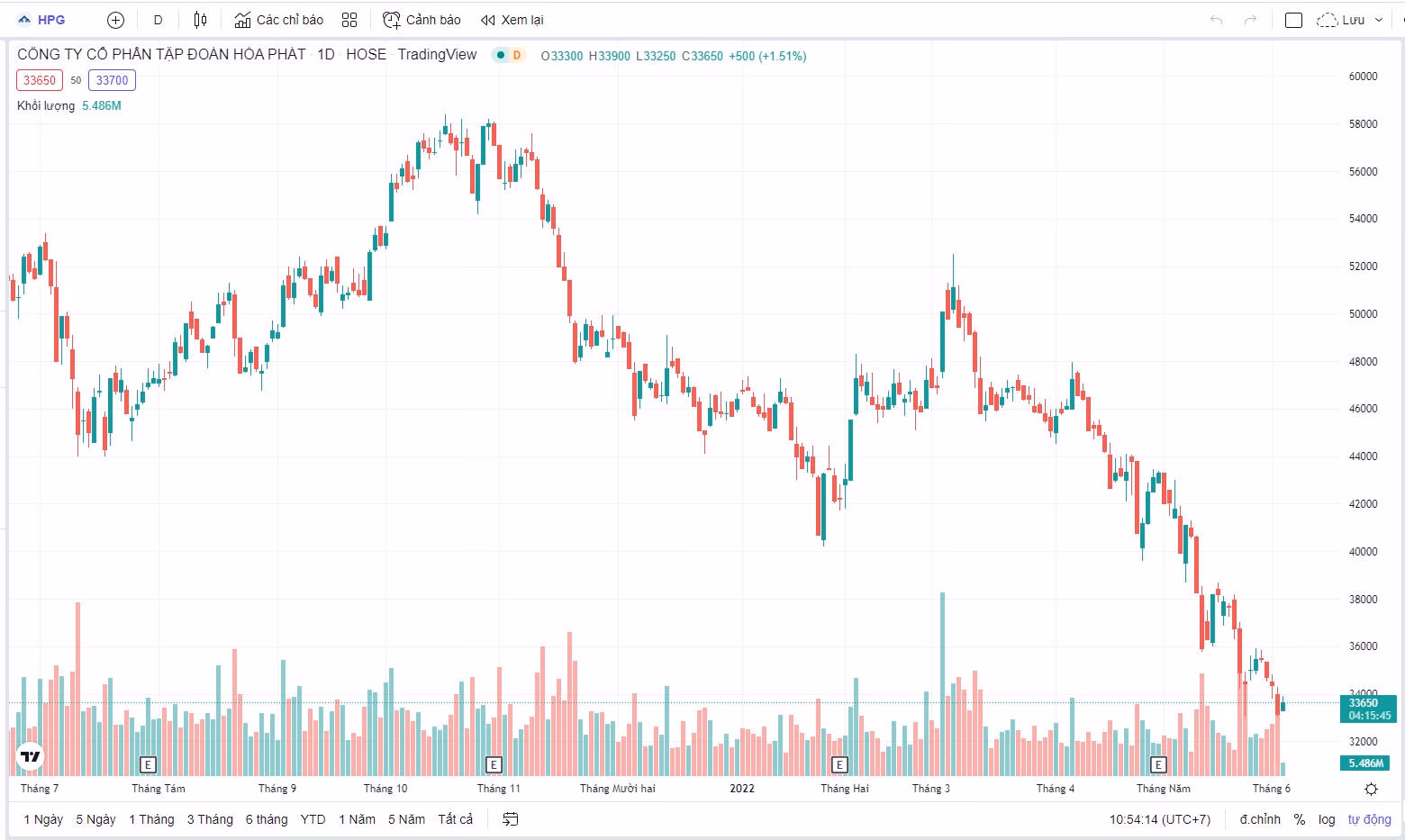Viewport: 1405px width, 840px height.
Task: Open the D timeframe interval dropdown
Action: (x=158, y=20)
